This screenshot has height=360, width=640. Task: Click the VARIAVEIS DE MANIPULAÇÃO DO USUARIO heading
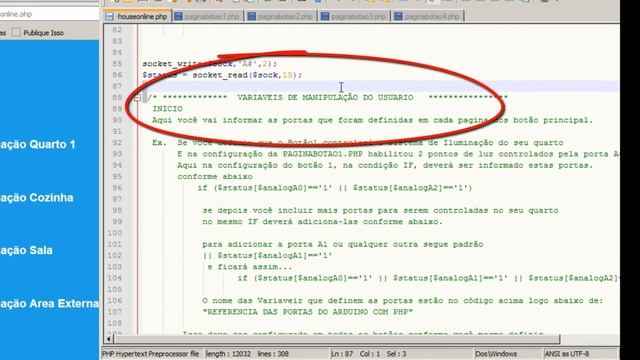325,98
